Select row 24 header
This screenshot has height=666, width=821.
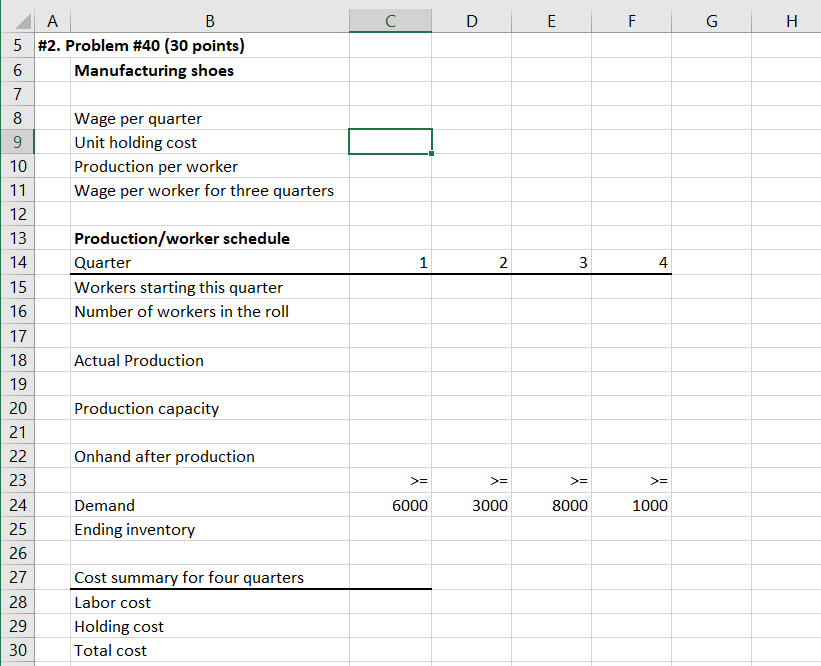click(17, 505)
